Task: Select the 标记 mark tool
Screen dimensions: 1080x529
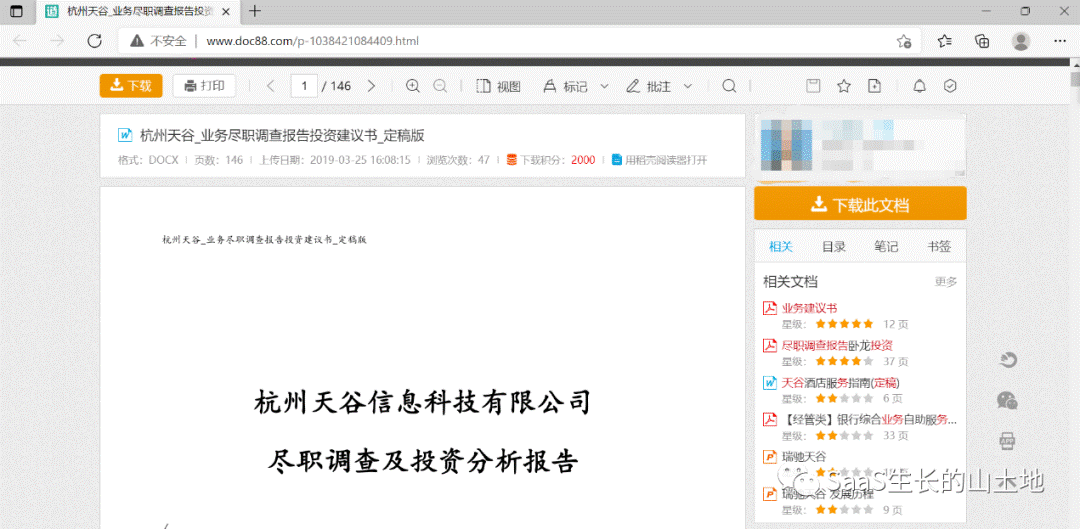Action: (566, 86)
